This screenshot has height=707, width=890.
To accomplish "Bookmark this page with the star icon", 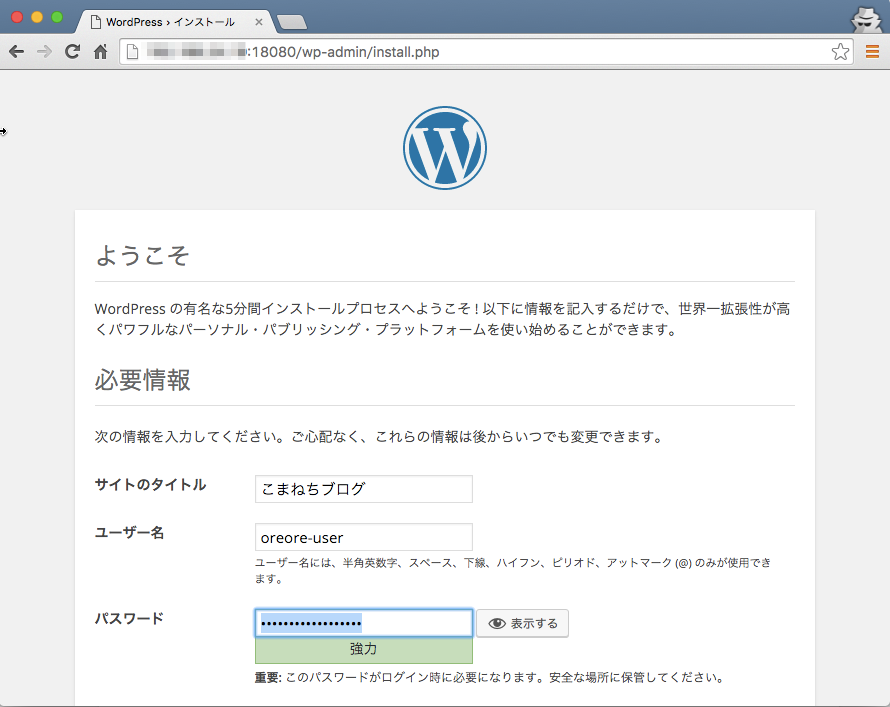I will click(840, 52).
